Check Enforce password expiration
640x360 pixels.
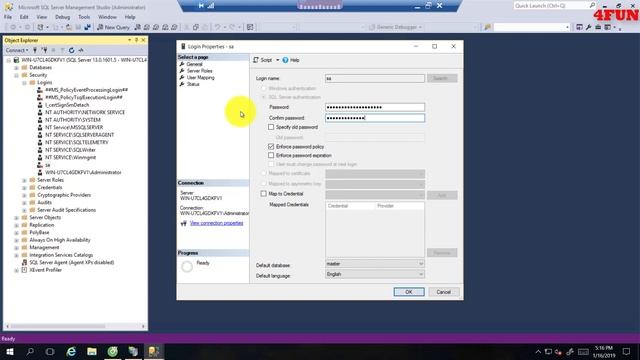(x=271, y=155)
